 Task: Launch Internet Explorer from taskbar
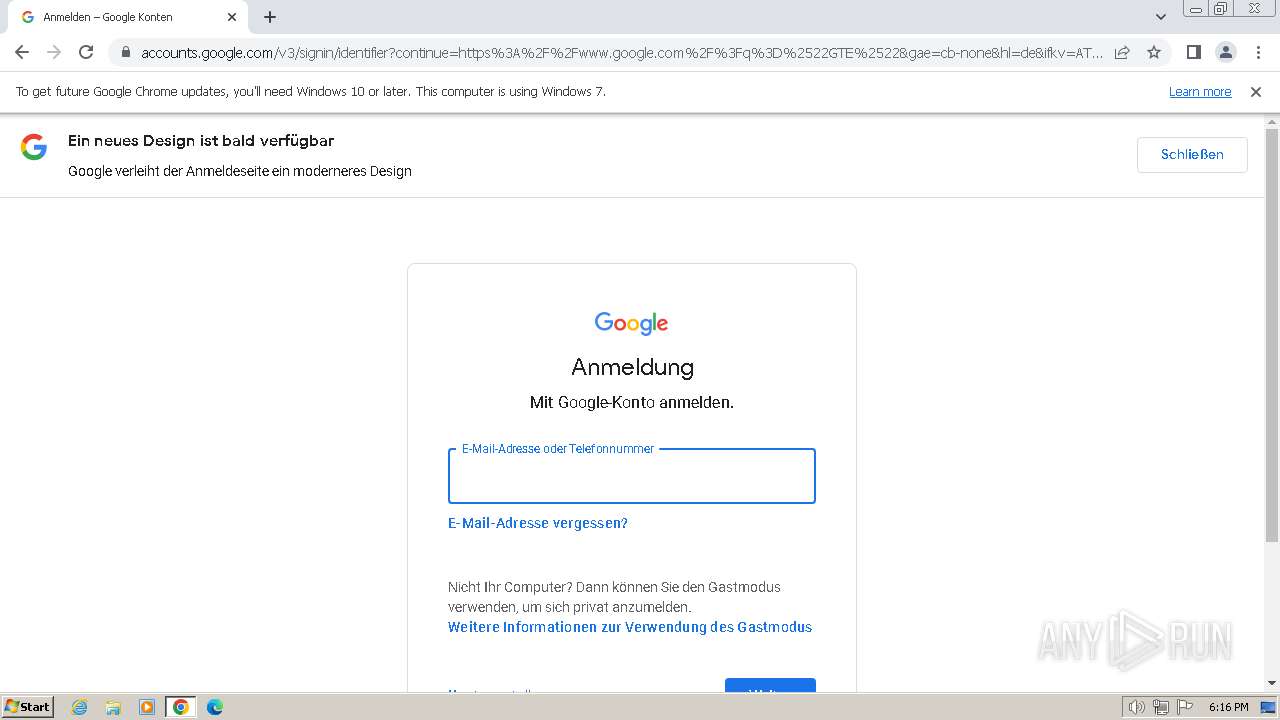pos(79,707)
